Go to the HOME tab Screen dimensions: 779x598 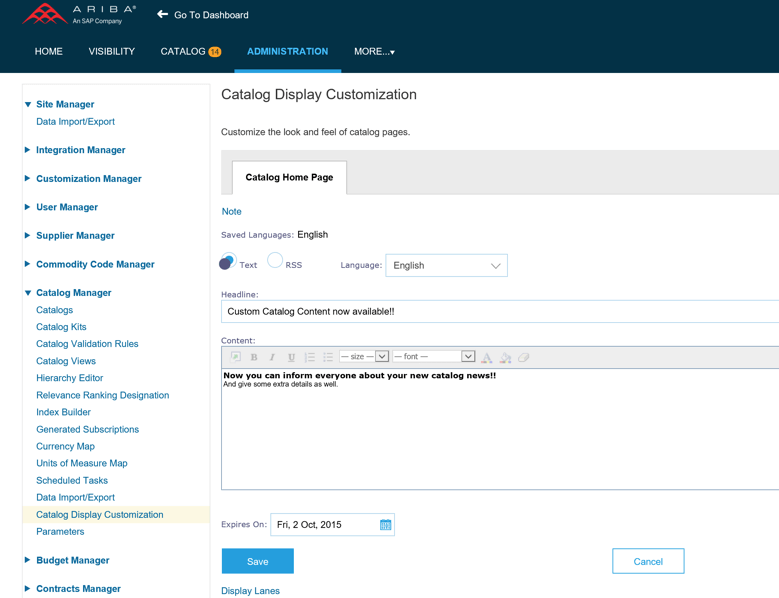coord(49,52)
